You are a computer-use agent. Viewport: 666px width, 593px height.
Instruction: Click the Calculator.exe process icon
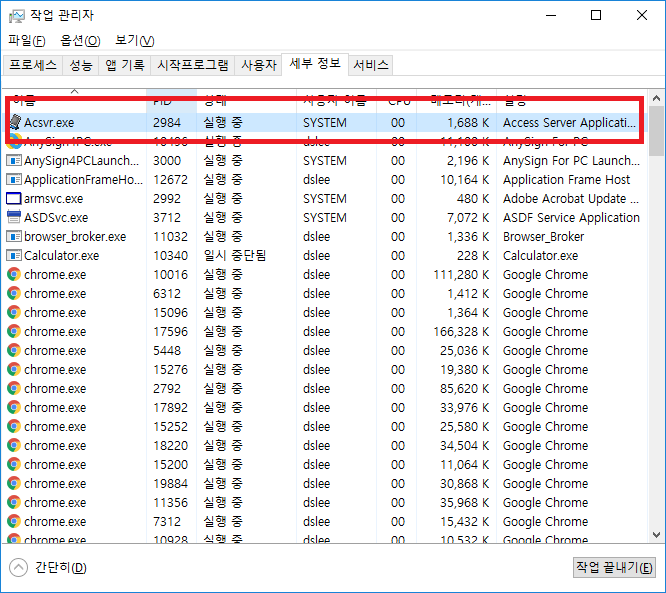pyautogui.click(x=14, y=255)
